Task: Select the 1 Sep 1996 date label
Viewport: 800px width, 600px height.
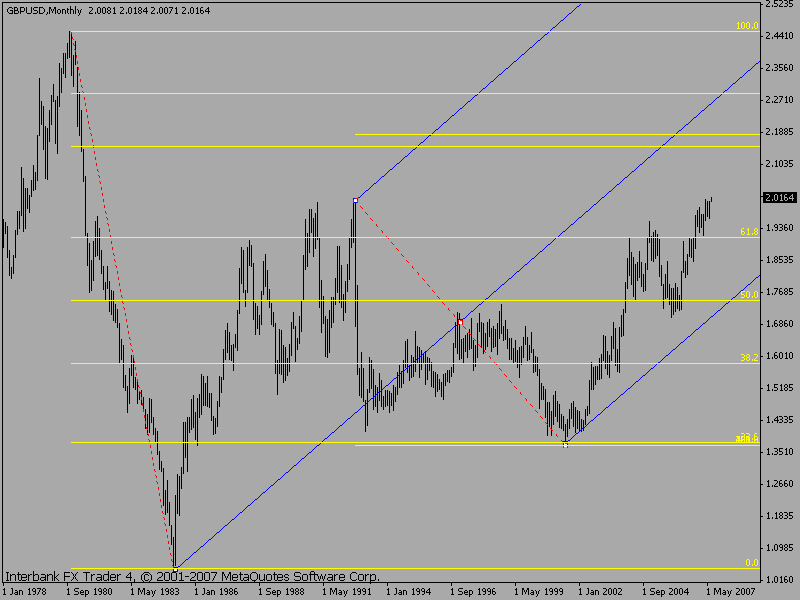Action: (x=473, y=591)
